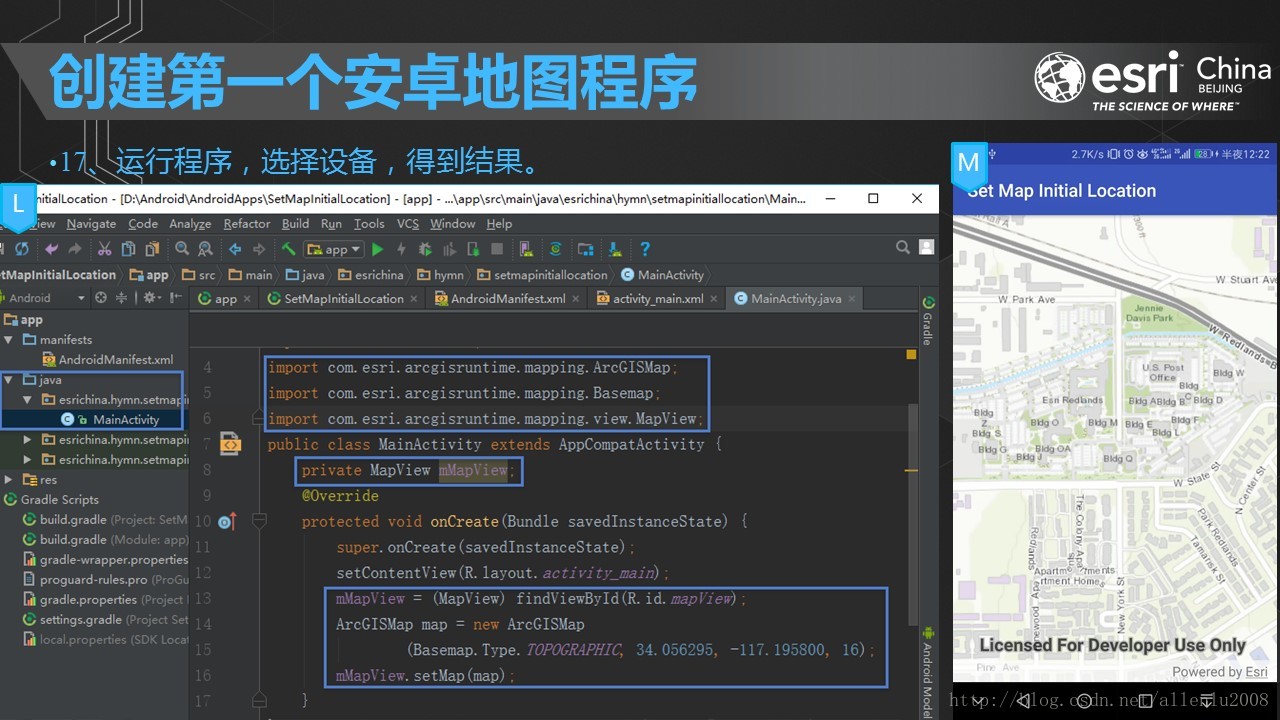This screenshot has width=1280, height=720.
Task: Switch to the activity_main.xml tab
Action: tap(658, 298)
